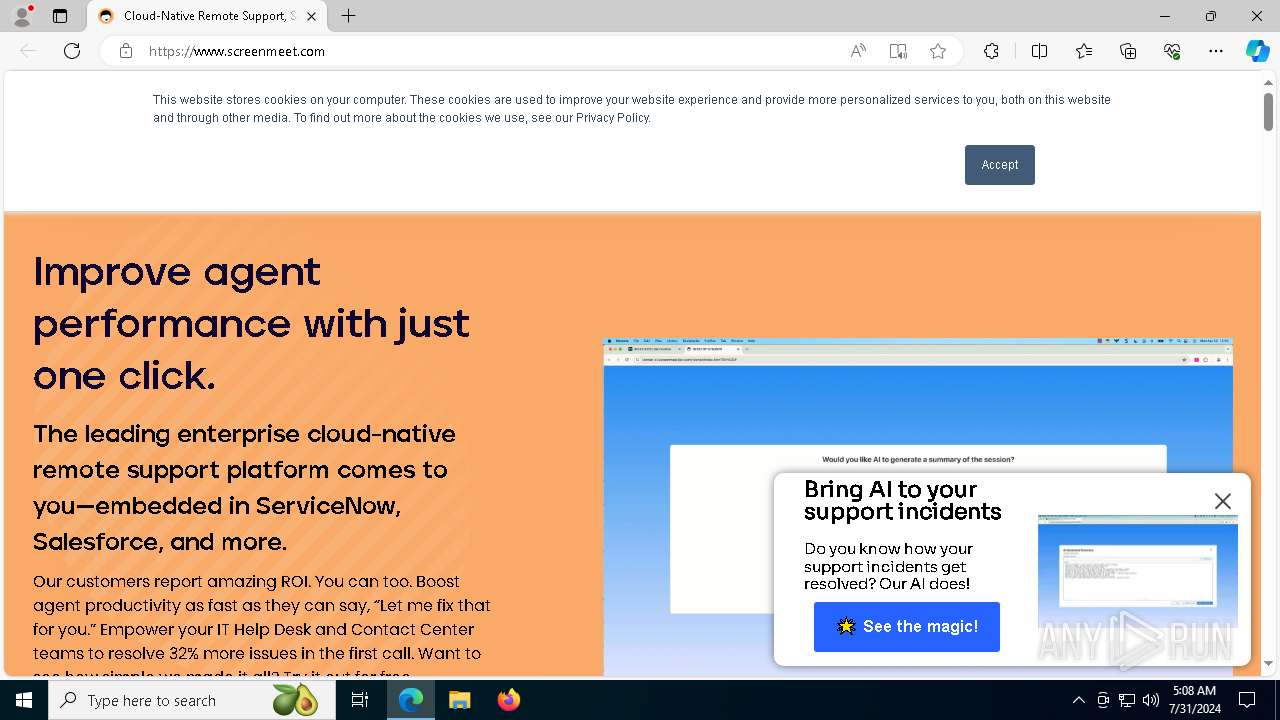The image size is (1280, 720).
Task: Open the Privacy Policy link
Action: pos(612,118)
